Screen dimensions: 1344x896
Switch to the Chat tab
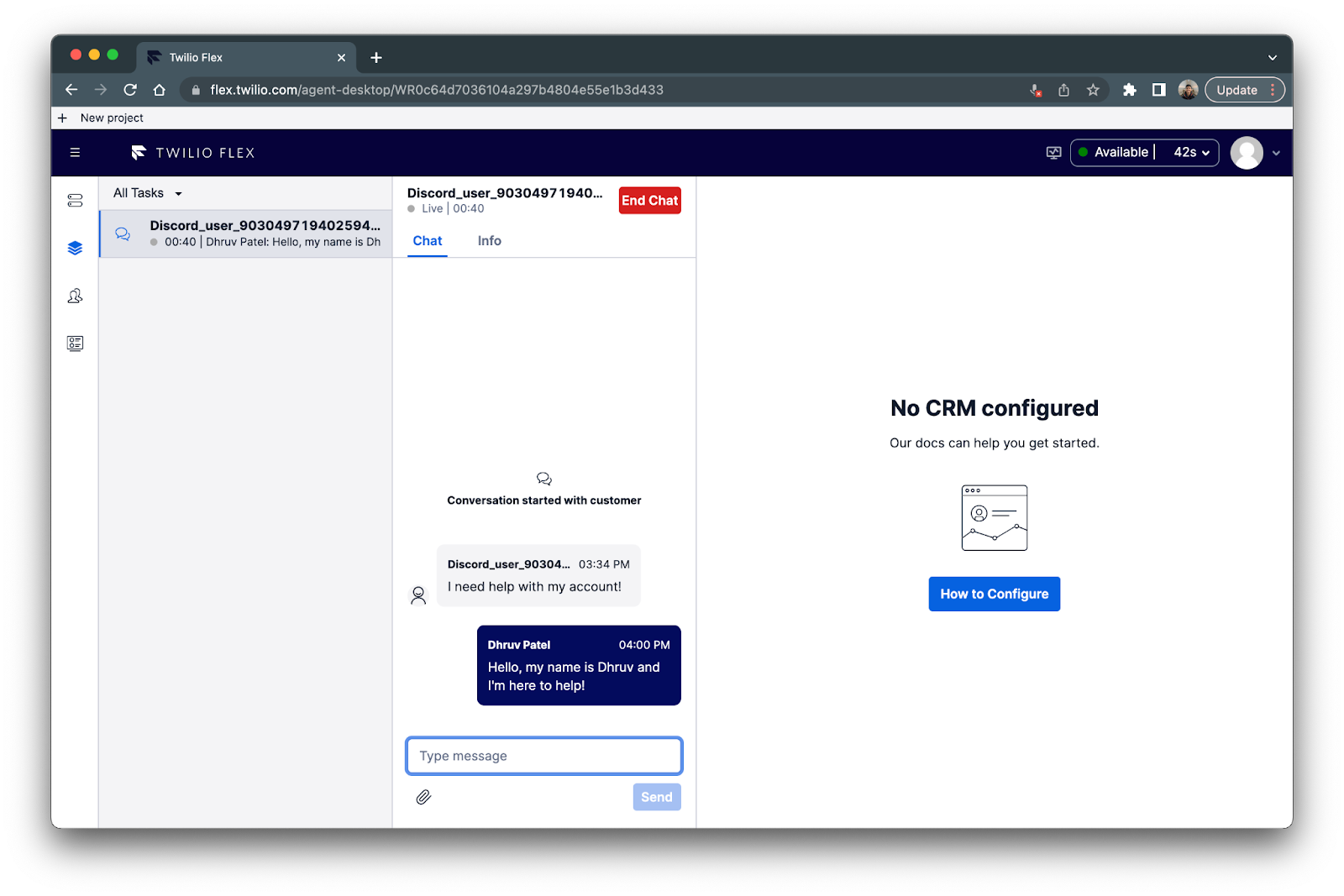(x=428, y=241)
